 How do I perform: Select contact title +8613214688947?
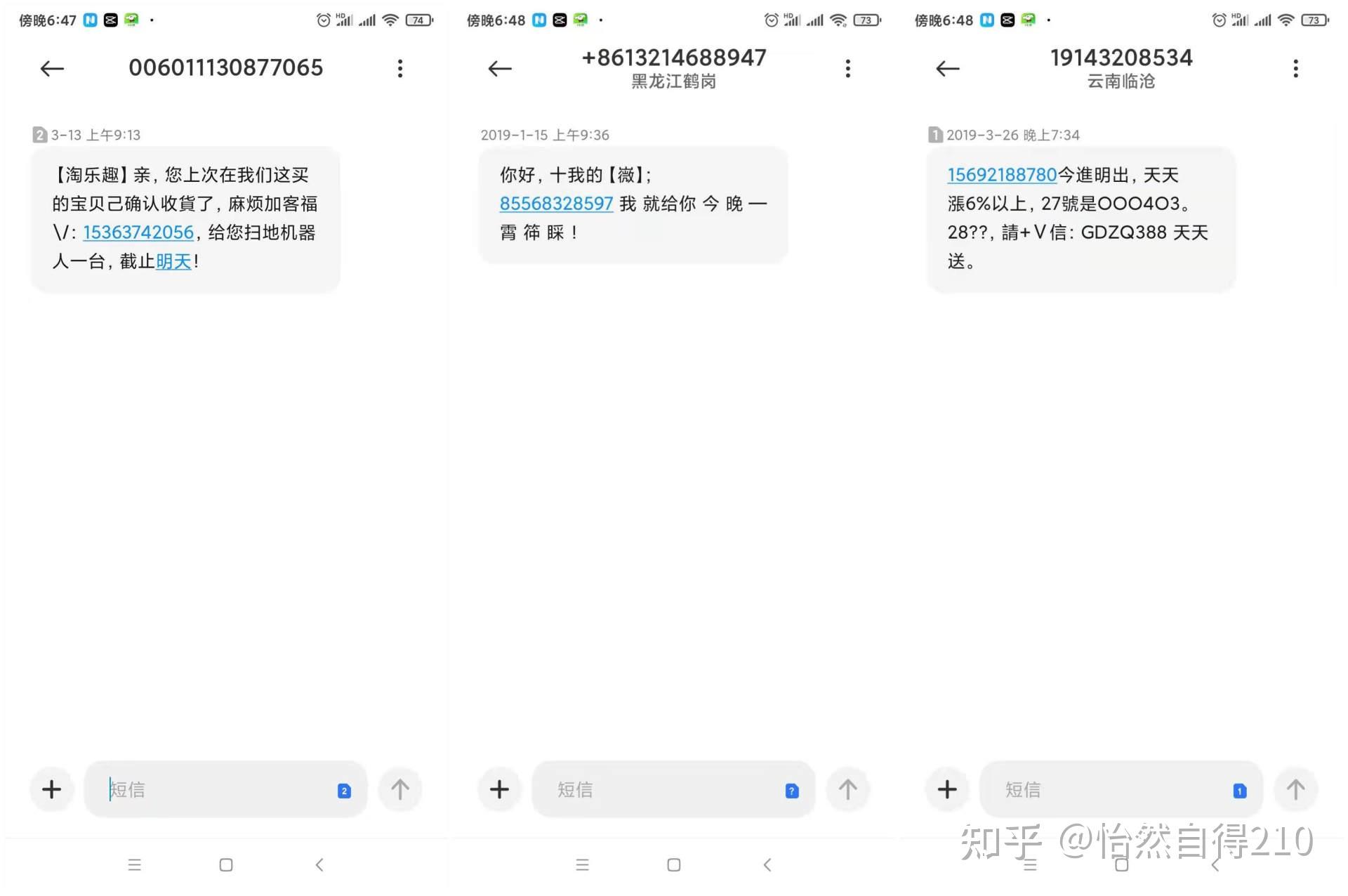tap(674, 58)
